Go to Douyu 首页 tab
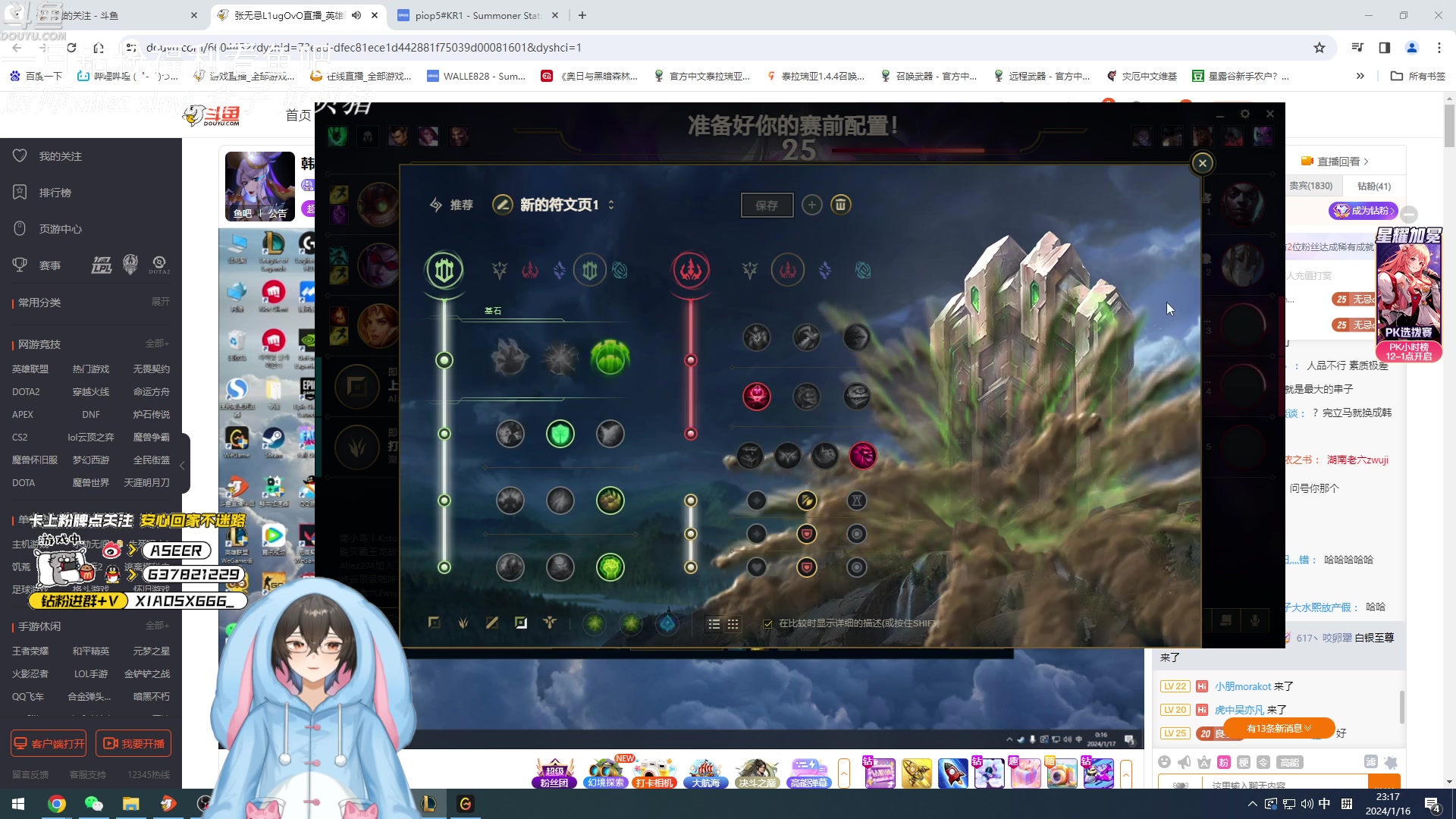The height and width of the screenshot is (819, 1456). (298, 115)
